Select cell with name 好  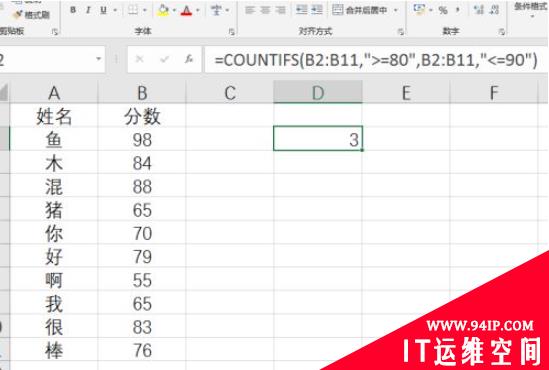click(x=54, y=256)
